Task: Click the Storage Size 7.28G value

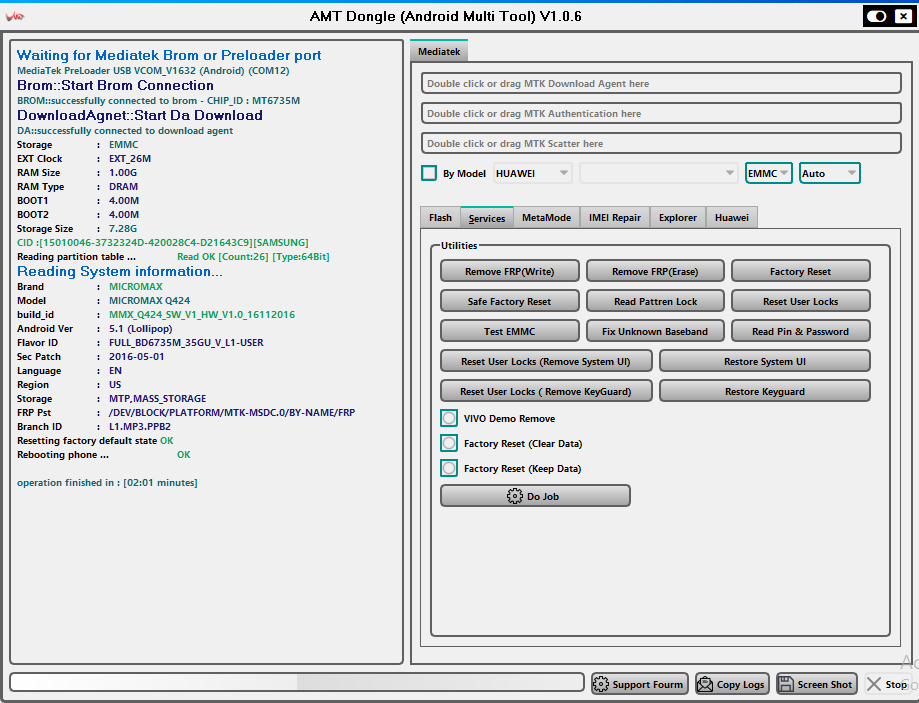Action: pyautogui.click(x=123, y=228)
